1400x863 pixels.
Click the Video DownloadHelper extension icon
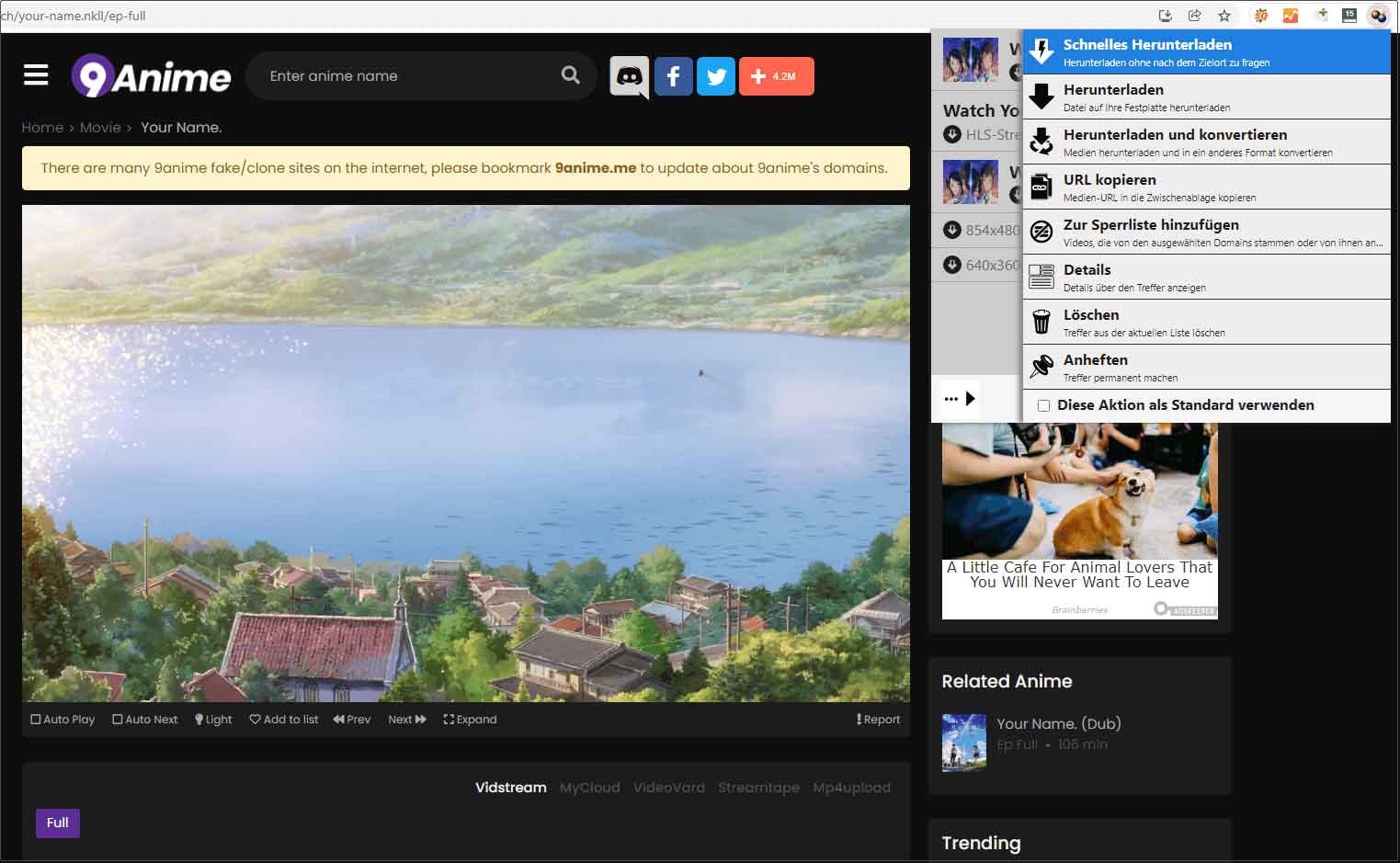point(1378,16)
